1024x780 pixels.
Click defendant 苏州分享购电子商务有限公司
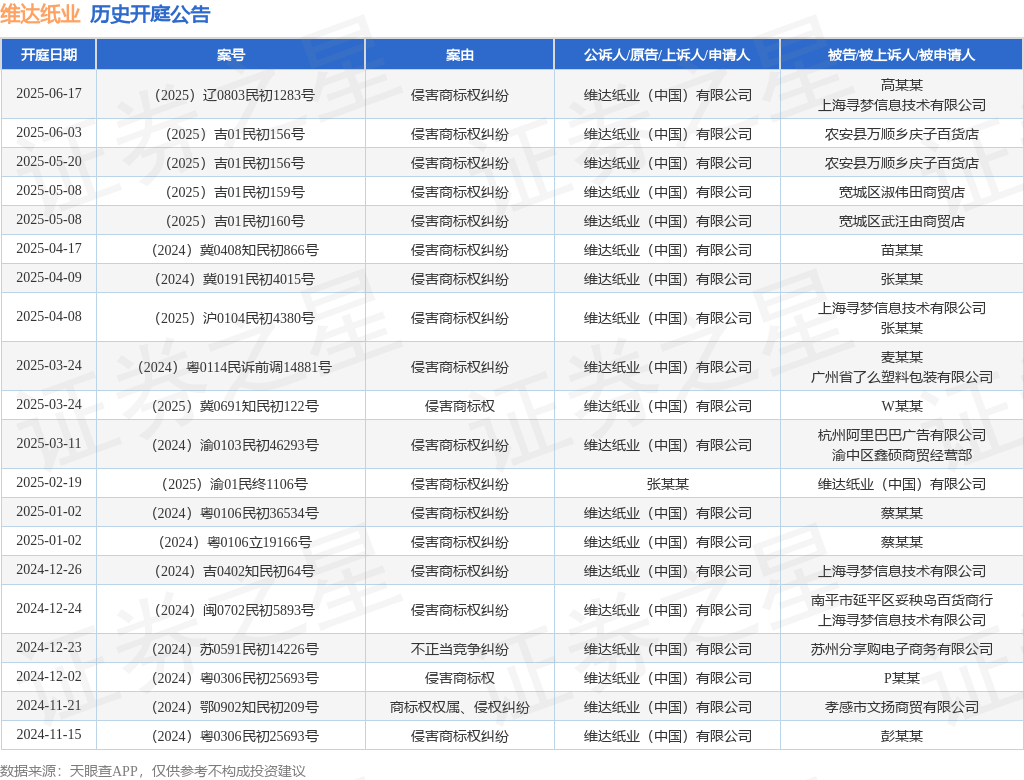click(902, 649)
